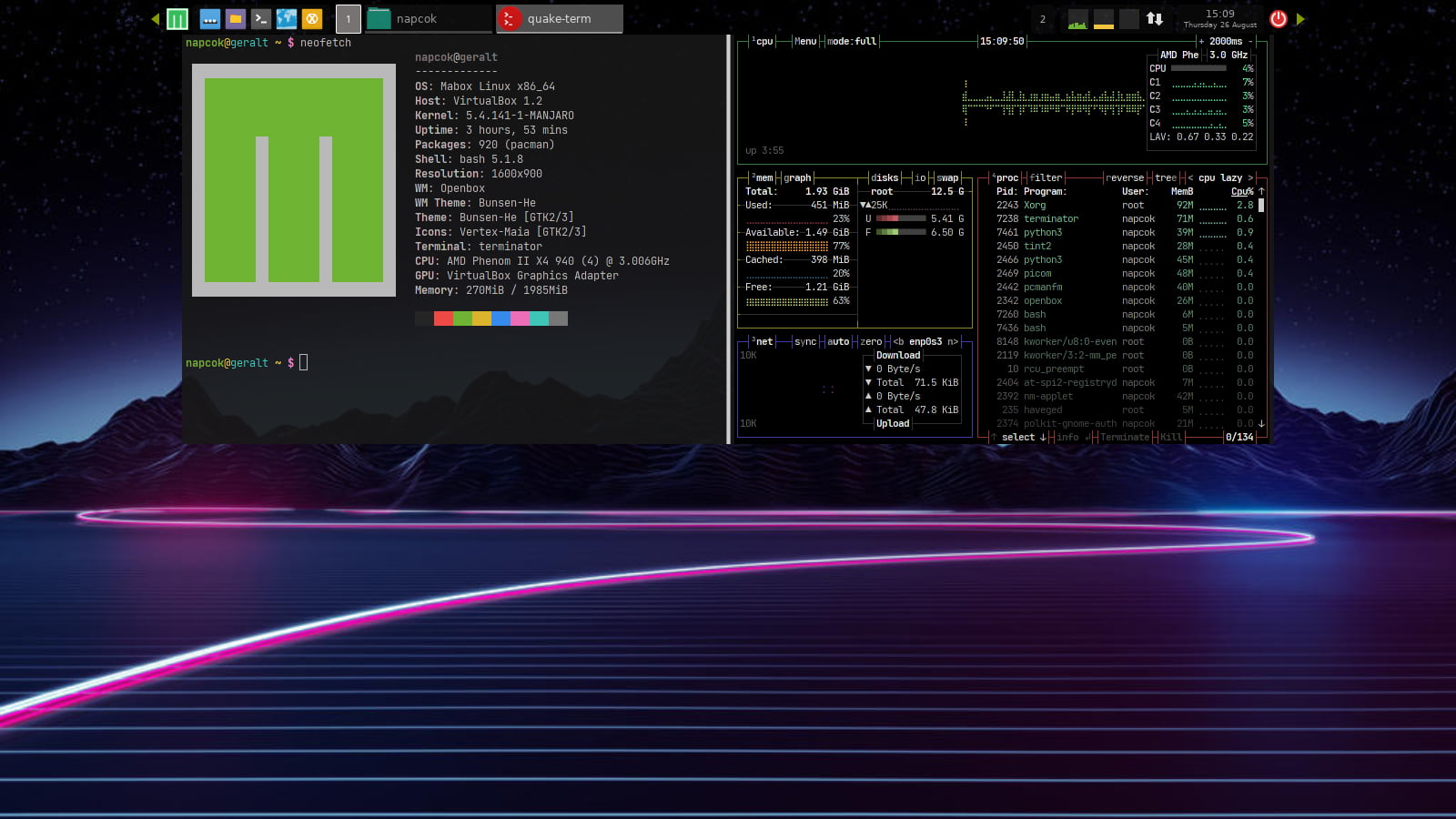This screenshot has height=819, width=1456.
Task: Open the red power exit button
Action: tap(1279, 18)
